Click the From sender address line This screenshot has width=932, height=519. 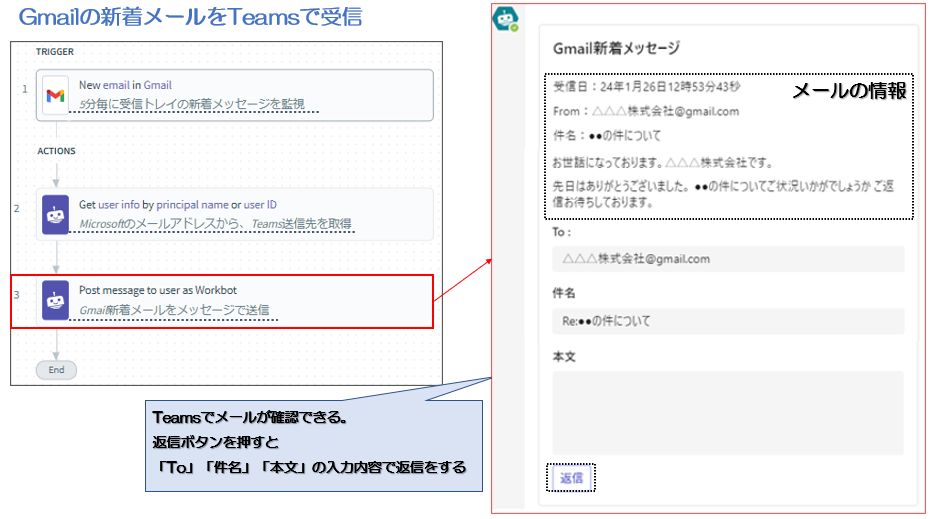(x=646, y=111)
